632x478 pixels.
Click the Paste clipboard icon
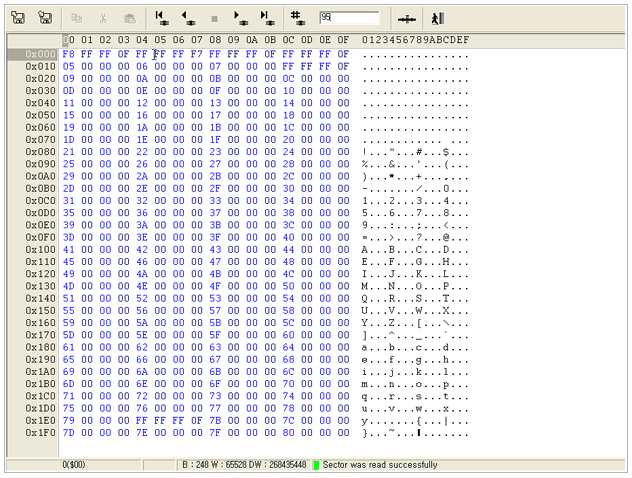pos(129,18)
